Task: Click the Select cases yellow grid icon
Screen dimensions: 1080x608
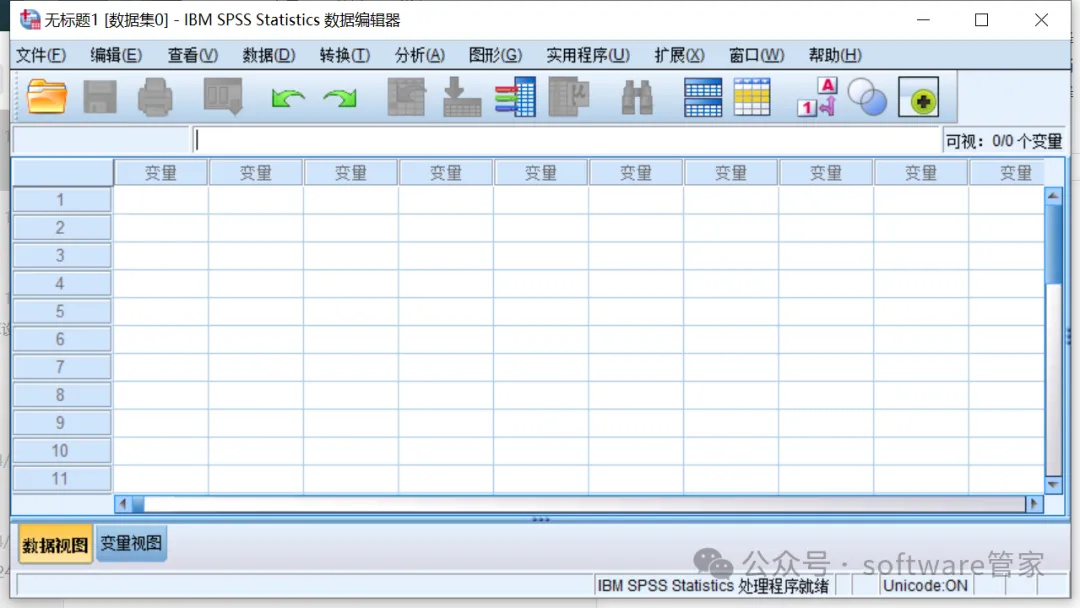Action: (752, 97)
